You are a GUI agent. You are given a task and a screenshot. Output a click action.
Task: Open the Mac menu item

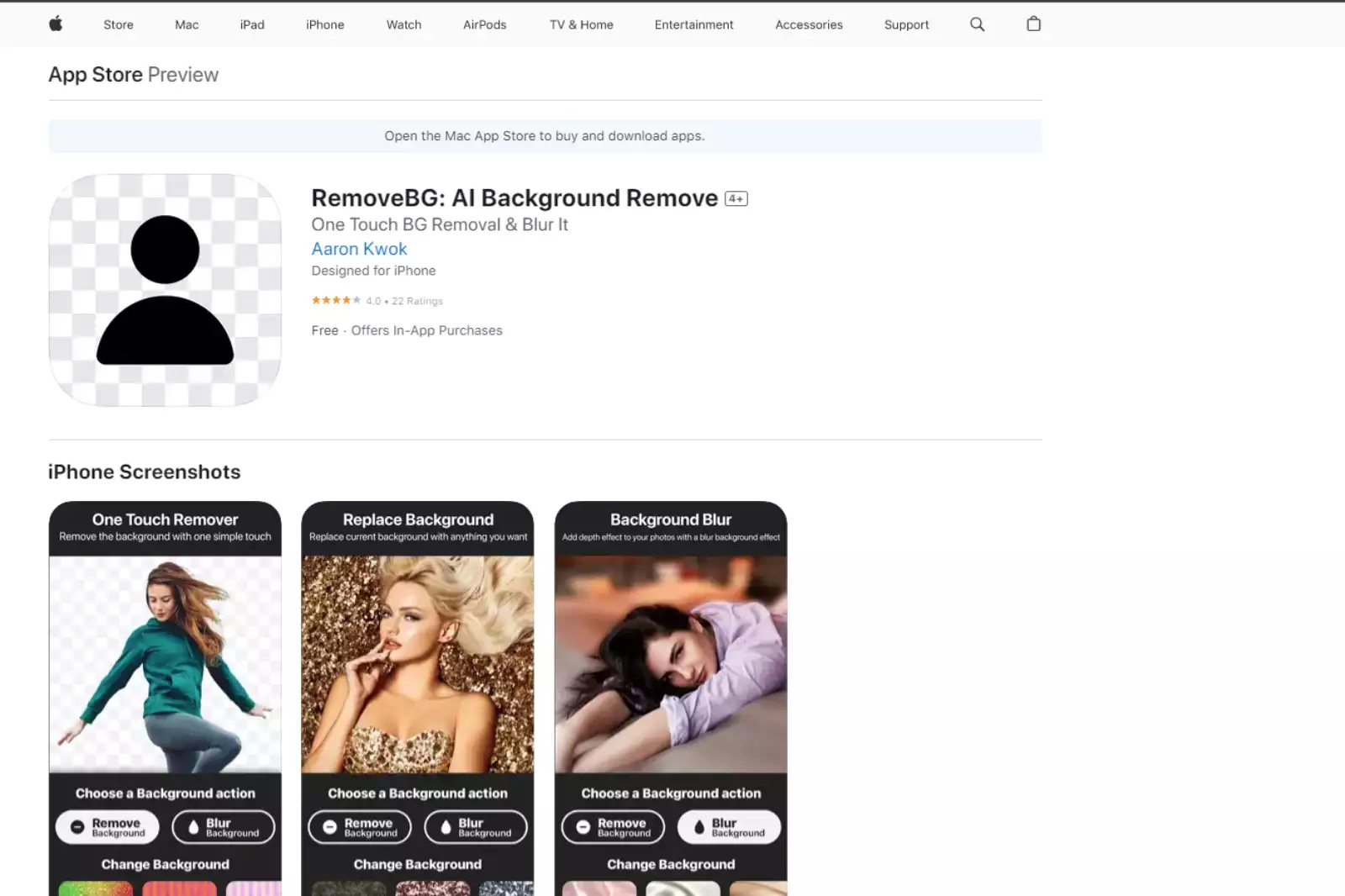pos(186,24)
